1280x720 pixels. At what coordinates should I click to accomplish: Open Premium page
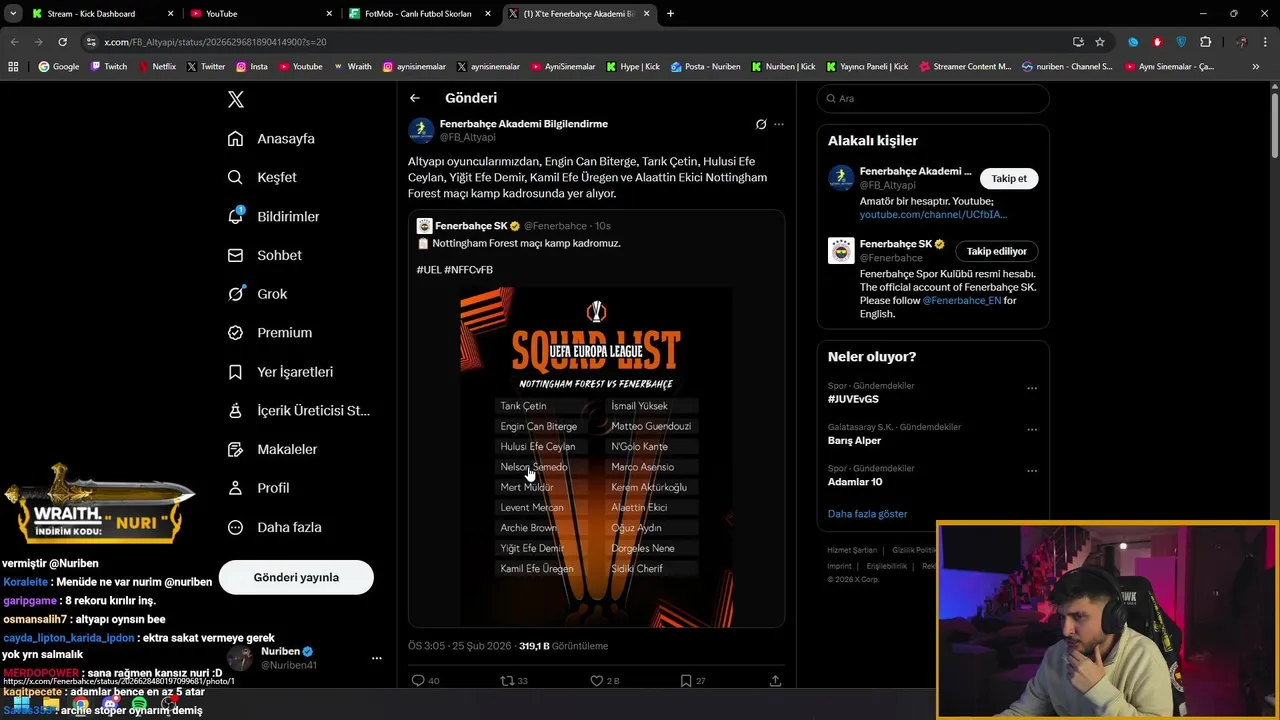269,332
